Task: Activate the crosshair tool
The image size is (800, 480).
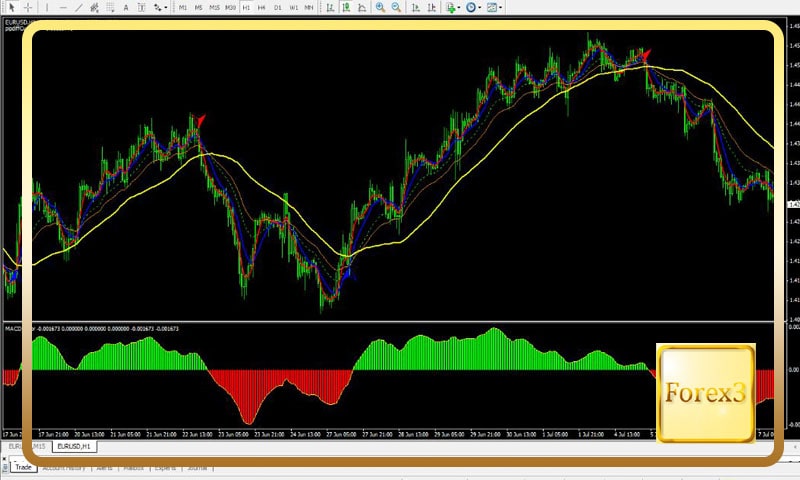Action: click(27, 7)
